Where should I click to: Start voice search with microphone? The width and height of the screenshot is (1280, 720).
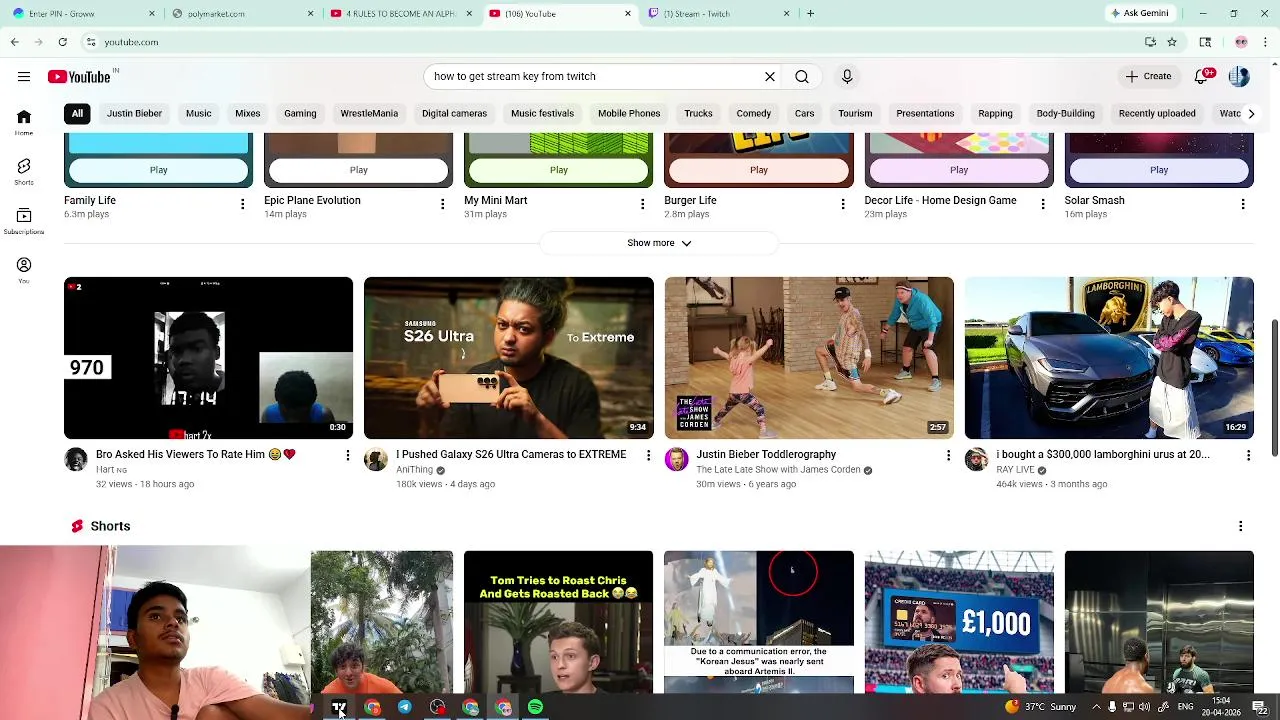847,77
